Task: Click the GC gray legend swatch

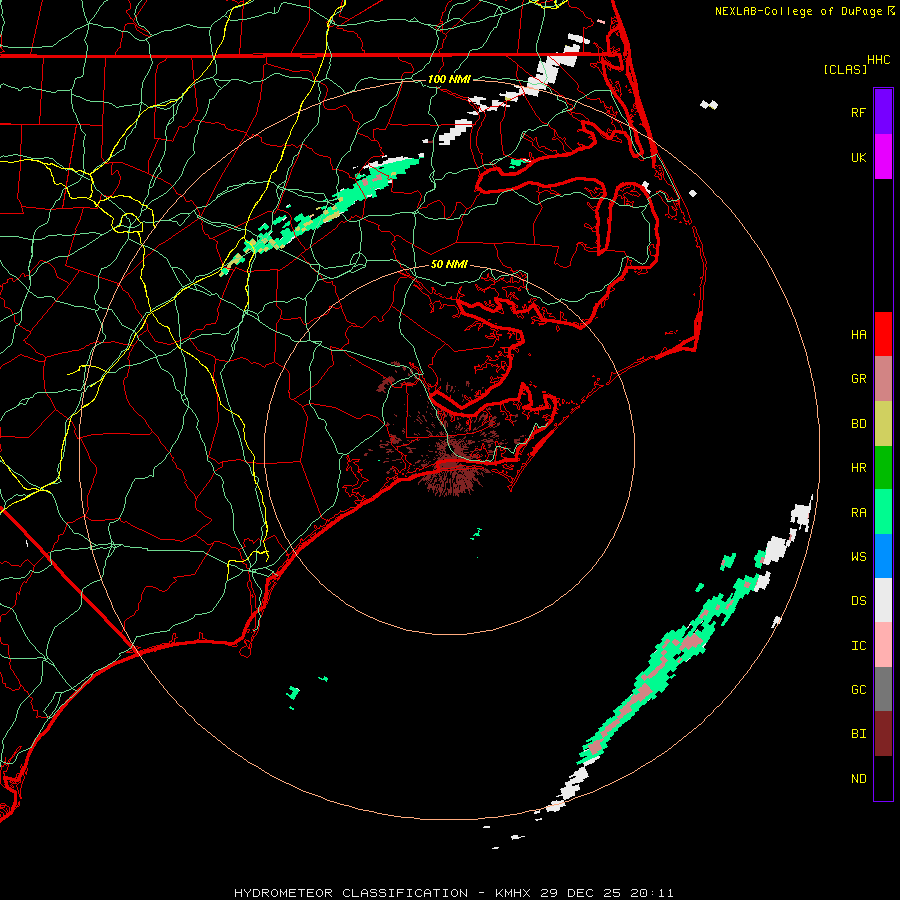Action: pyautogui.click(x=883, y=689)
